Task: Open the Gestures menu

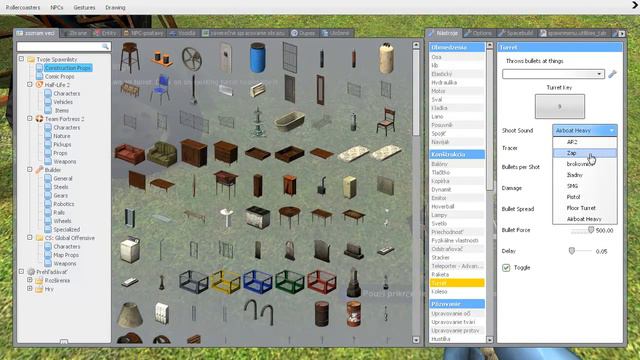Action: pyautogui.click(x=84, y=7)
